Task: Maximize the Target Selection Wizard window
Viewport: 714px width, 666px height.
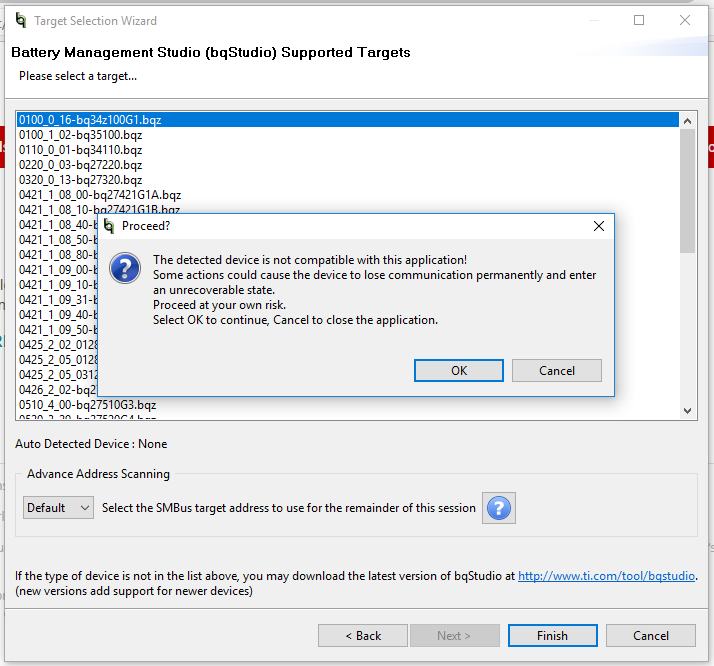Action: 639,20
